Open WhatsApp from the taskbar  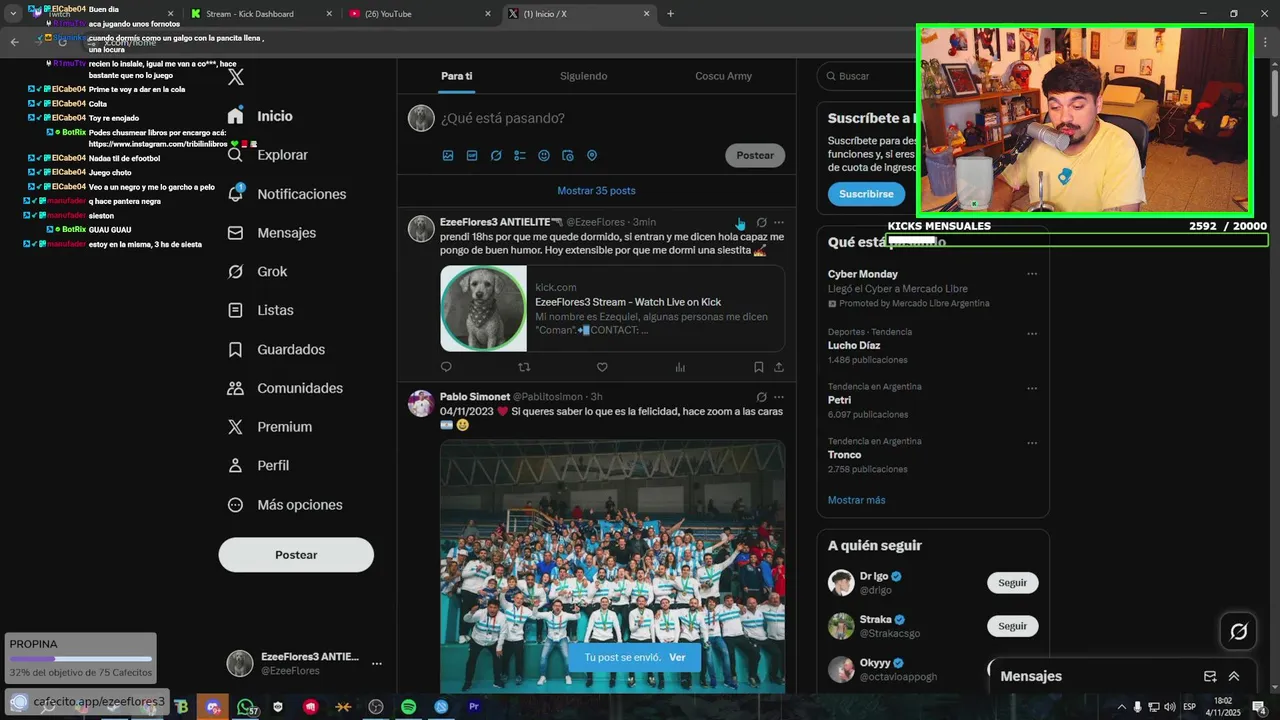coord(246,707)
